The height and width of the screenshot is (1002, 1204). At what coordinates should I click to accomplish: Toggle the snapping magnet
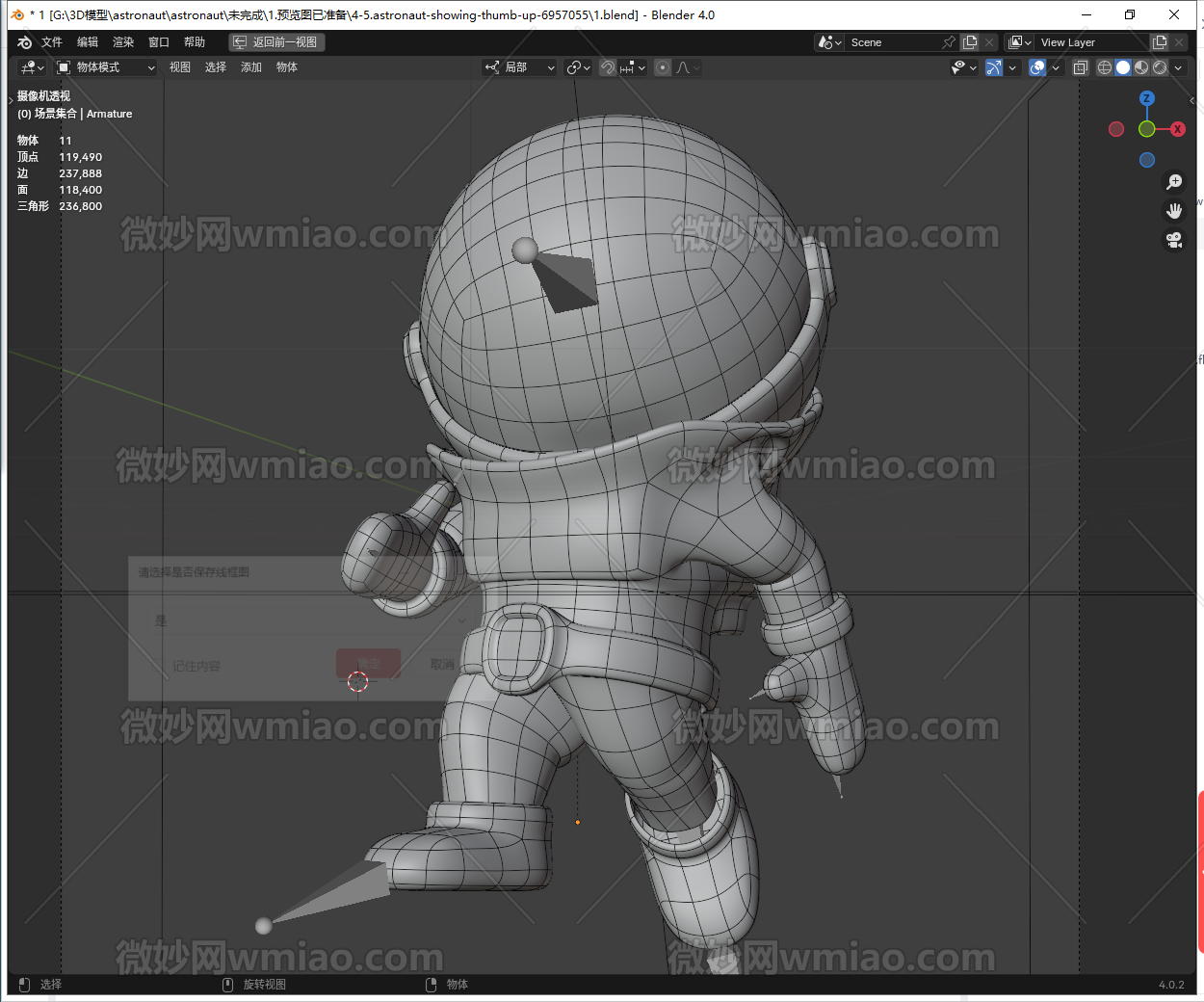click(x=608, y=67)
